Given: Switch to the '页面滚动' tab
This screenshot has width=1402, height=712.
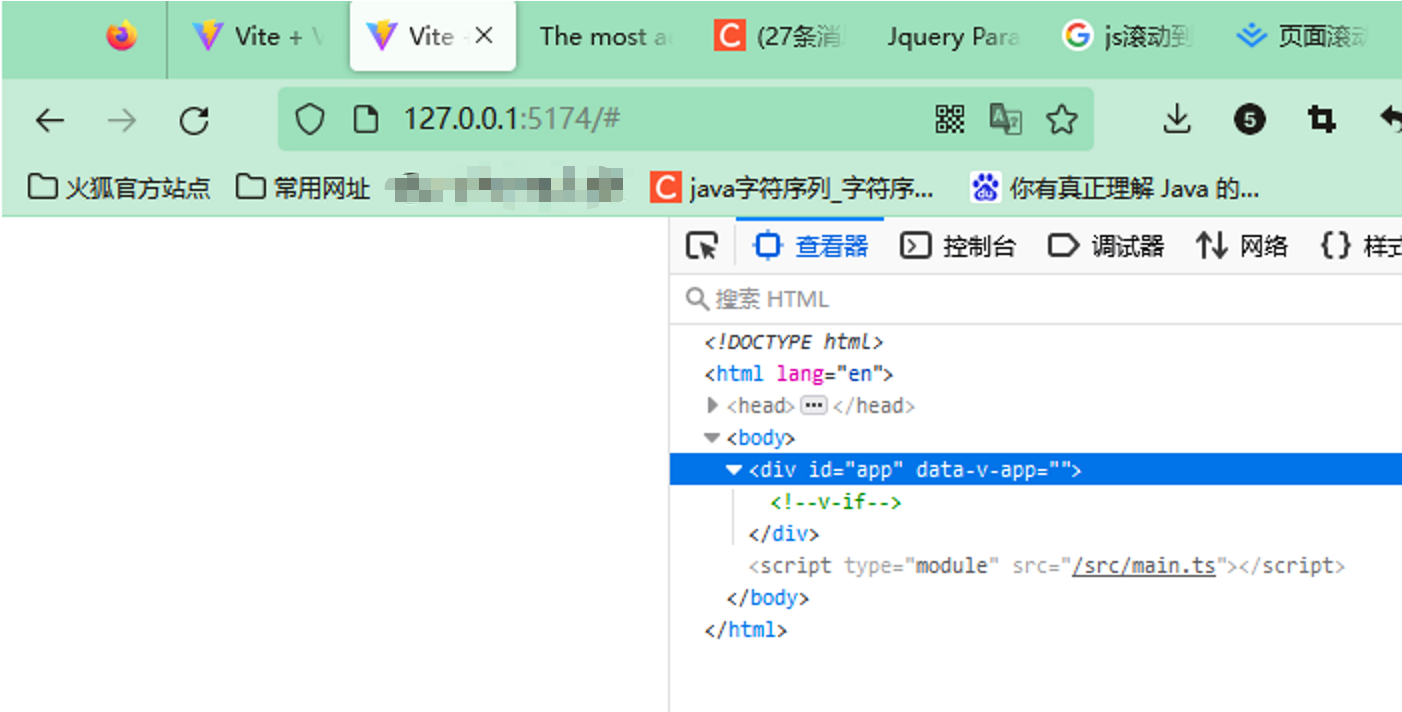Looking at the screenshot, I should 1303,37.
